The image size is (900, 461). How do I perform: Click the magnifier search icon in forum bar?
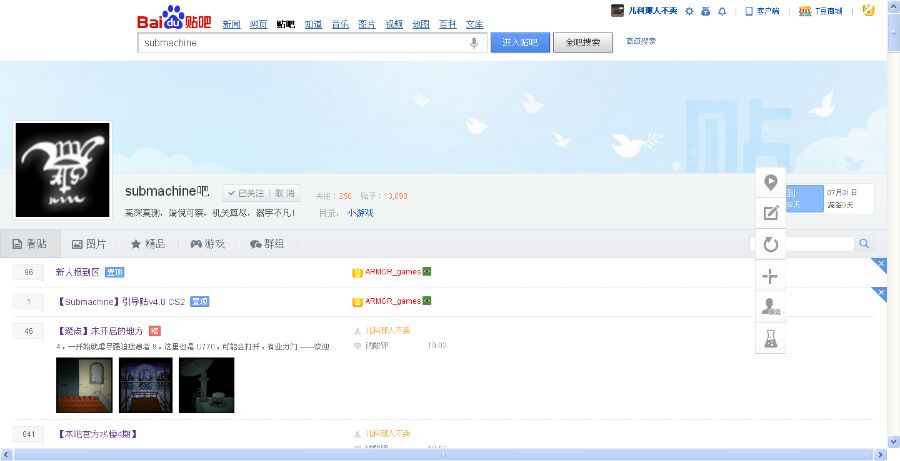tap(864, 243)
